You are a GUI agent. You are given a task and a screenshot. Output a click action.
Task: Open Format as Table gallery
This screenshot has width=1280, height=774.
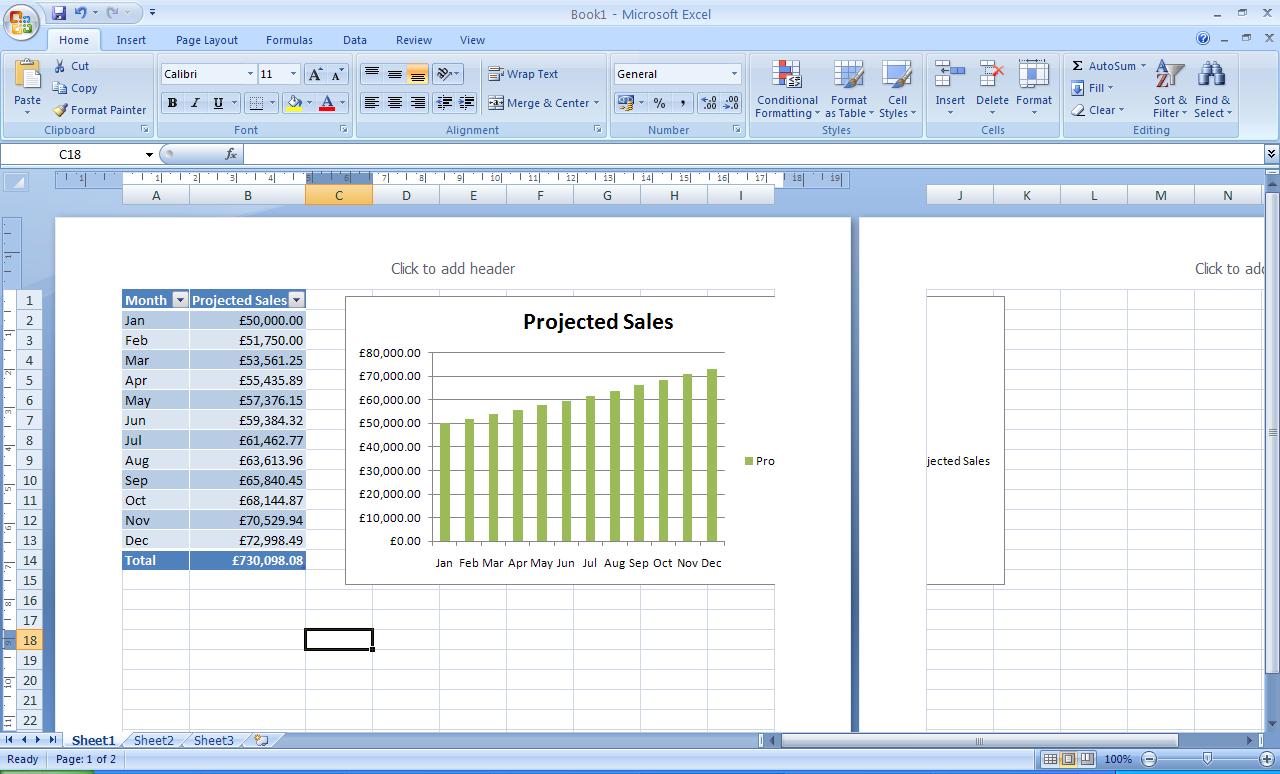pos(849,90)
